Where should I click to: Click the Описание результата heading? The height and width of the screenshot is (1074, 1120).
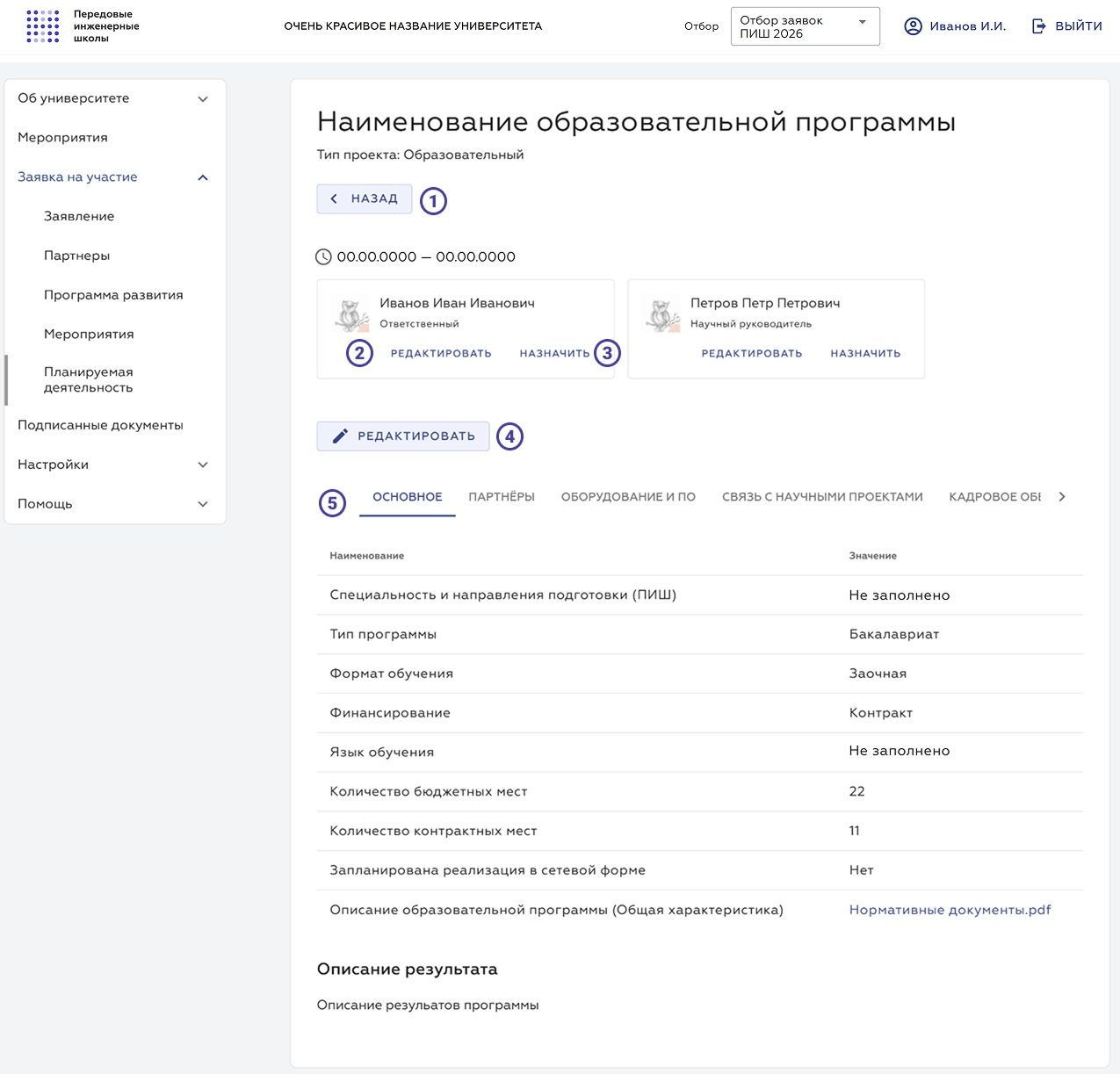pyautogui.click(x=407, y=969)
